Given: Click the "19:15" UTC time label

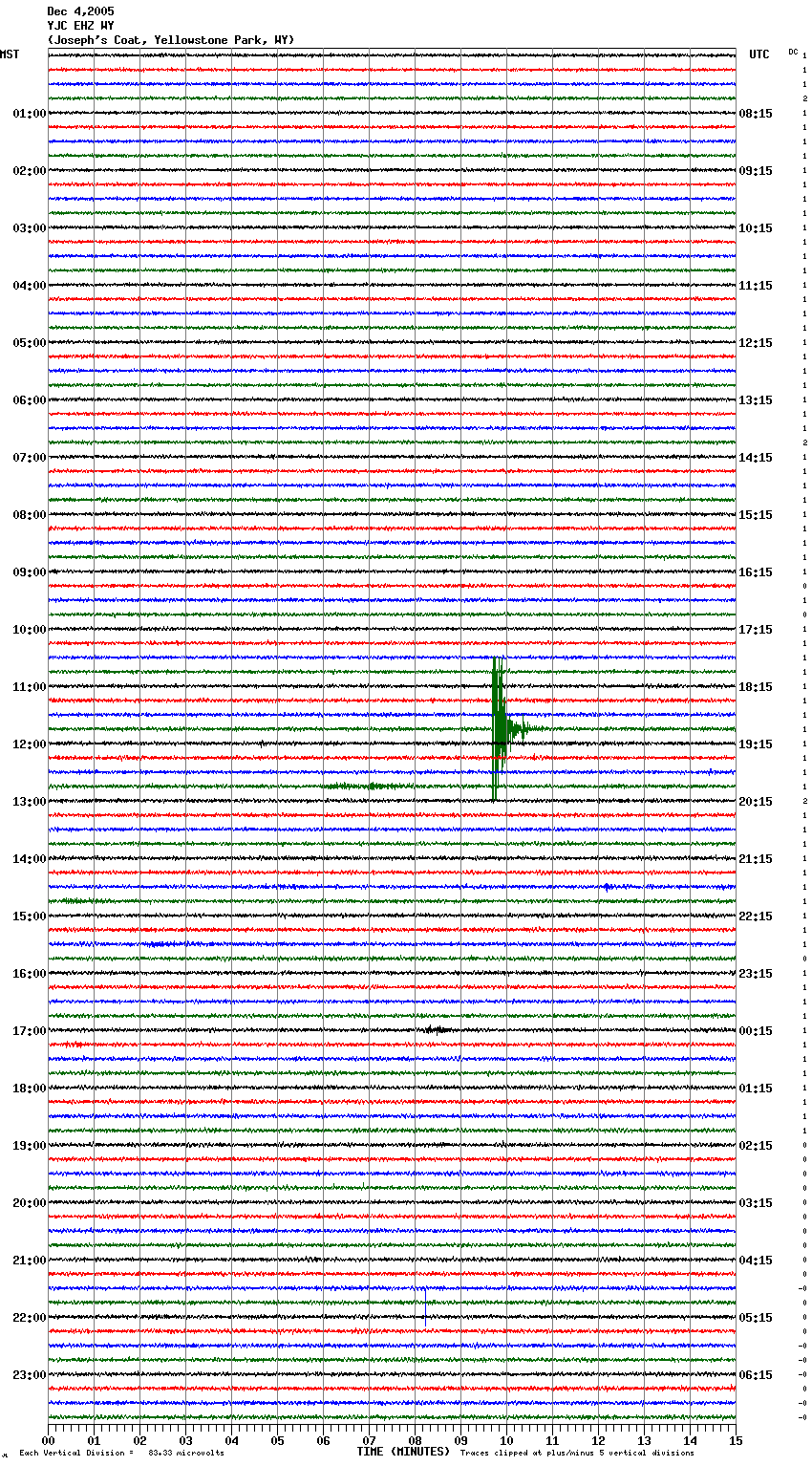Looking at the screenshot, I should coord(756,744).
